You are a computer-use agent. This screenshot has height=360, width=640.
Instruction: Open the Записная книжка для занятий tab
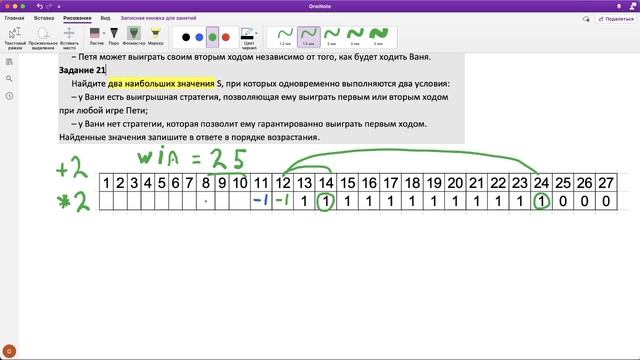(158, 18)
